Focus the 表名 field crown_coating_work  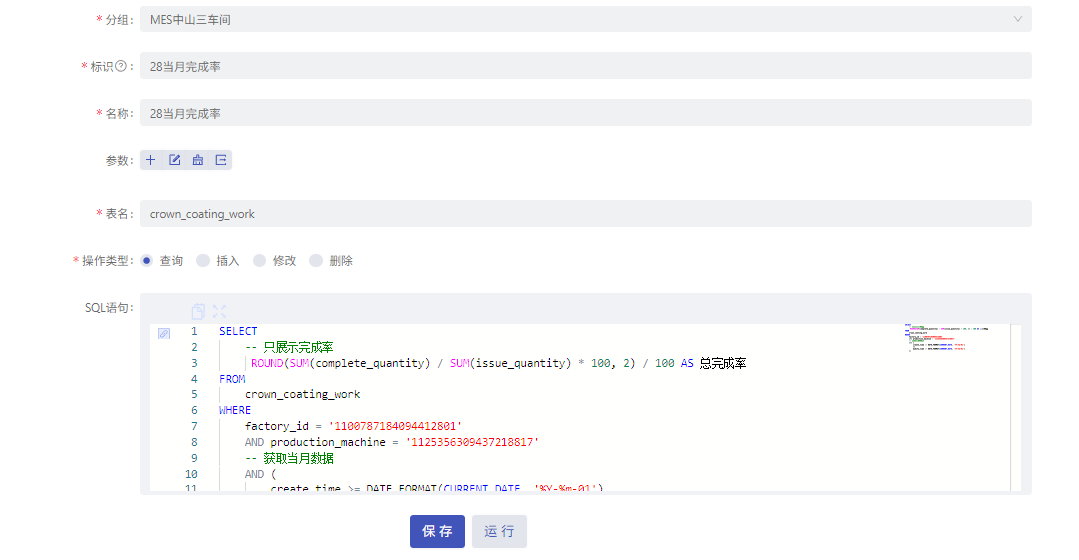coord(586,213)
